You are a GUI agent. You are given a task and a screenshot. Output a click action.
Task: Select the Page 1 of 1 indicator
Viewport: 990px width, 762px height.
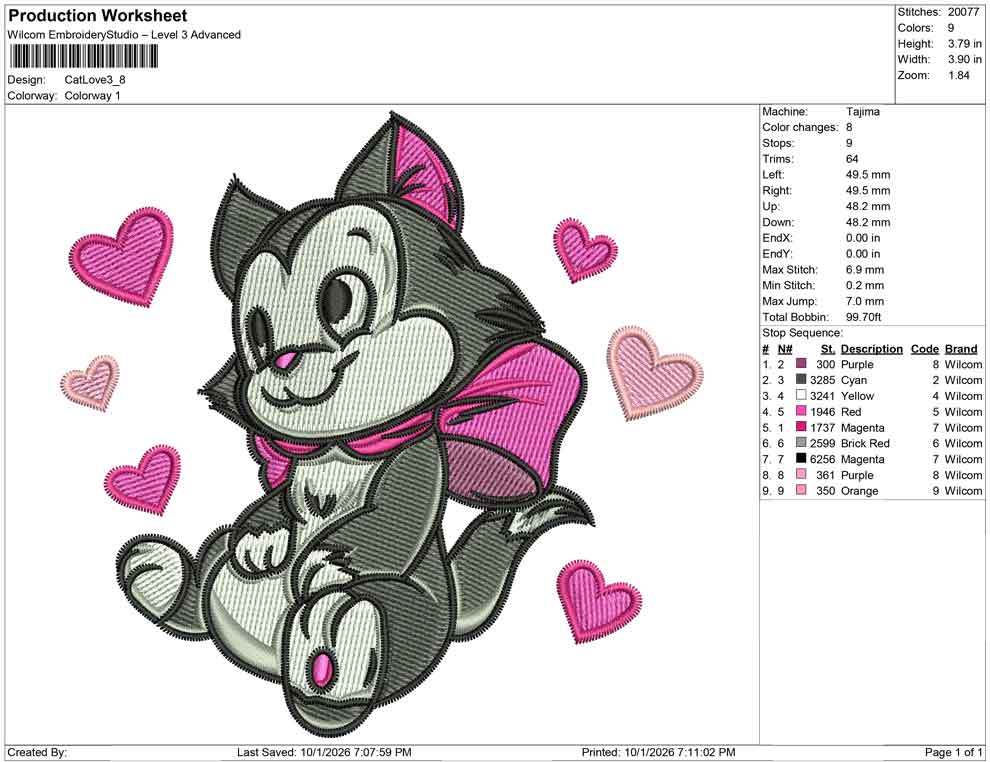pos(953,752)
